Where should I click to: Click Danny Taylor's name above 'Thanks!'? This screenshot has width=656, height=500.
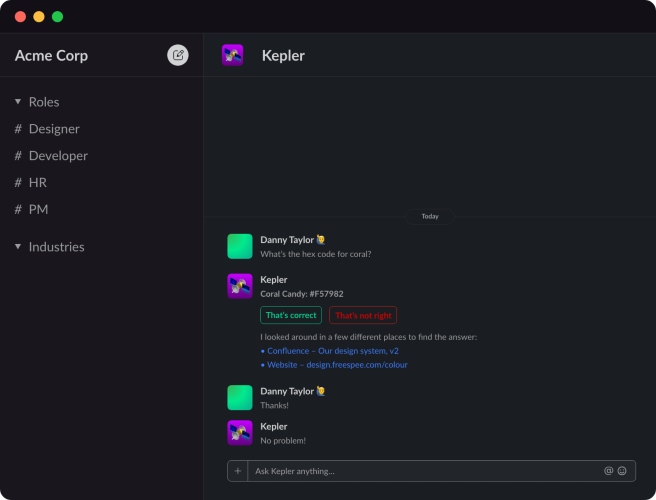click(x=287, y=391)
